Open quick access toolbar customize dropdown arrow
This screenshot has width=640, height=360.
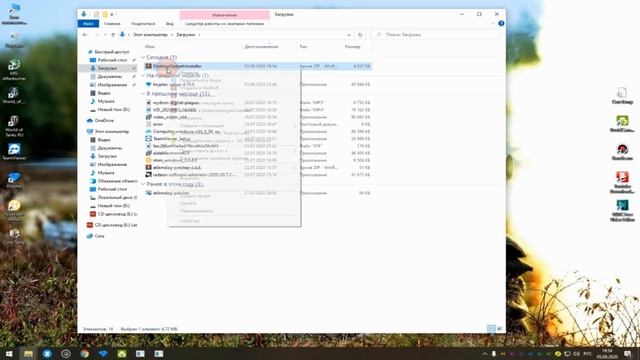(x=112, y=14)
